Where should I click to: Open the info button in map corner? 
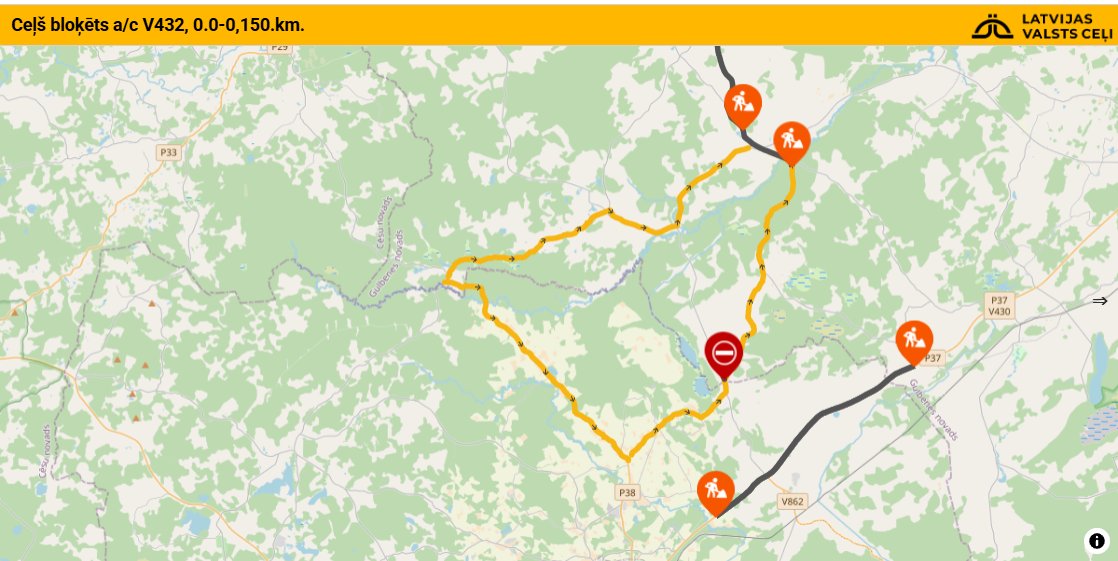tap(1096, 541)
